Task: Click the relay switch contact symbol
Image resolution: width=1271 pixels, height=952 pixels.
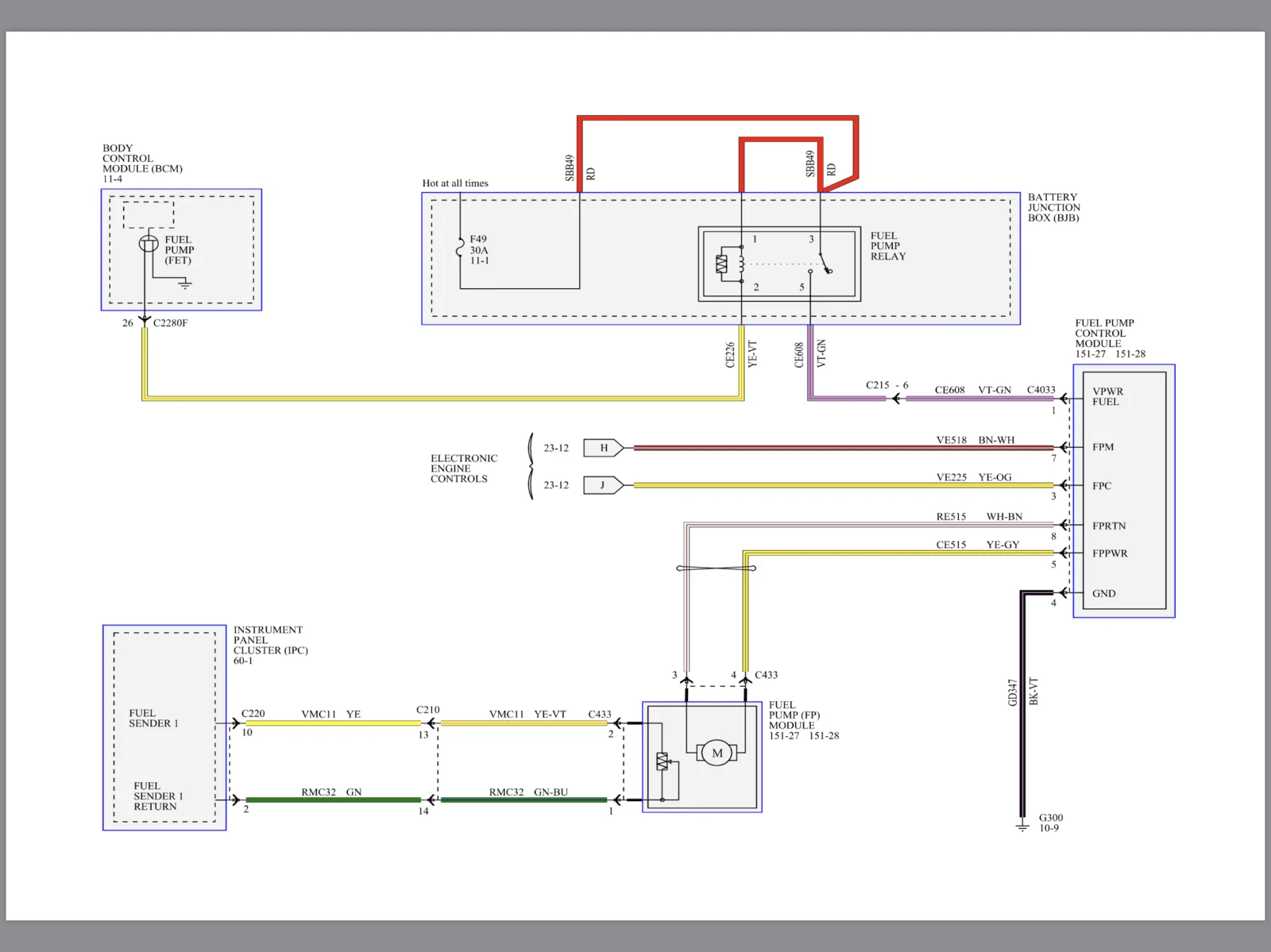Action: (825, 264)
